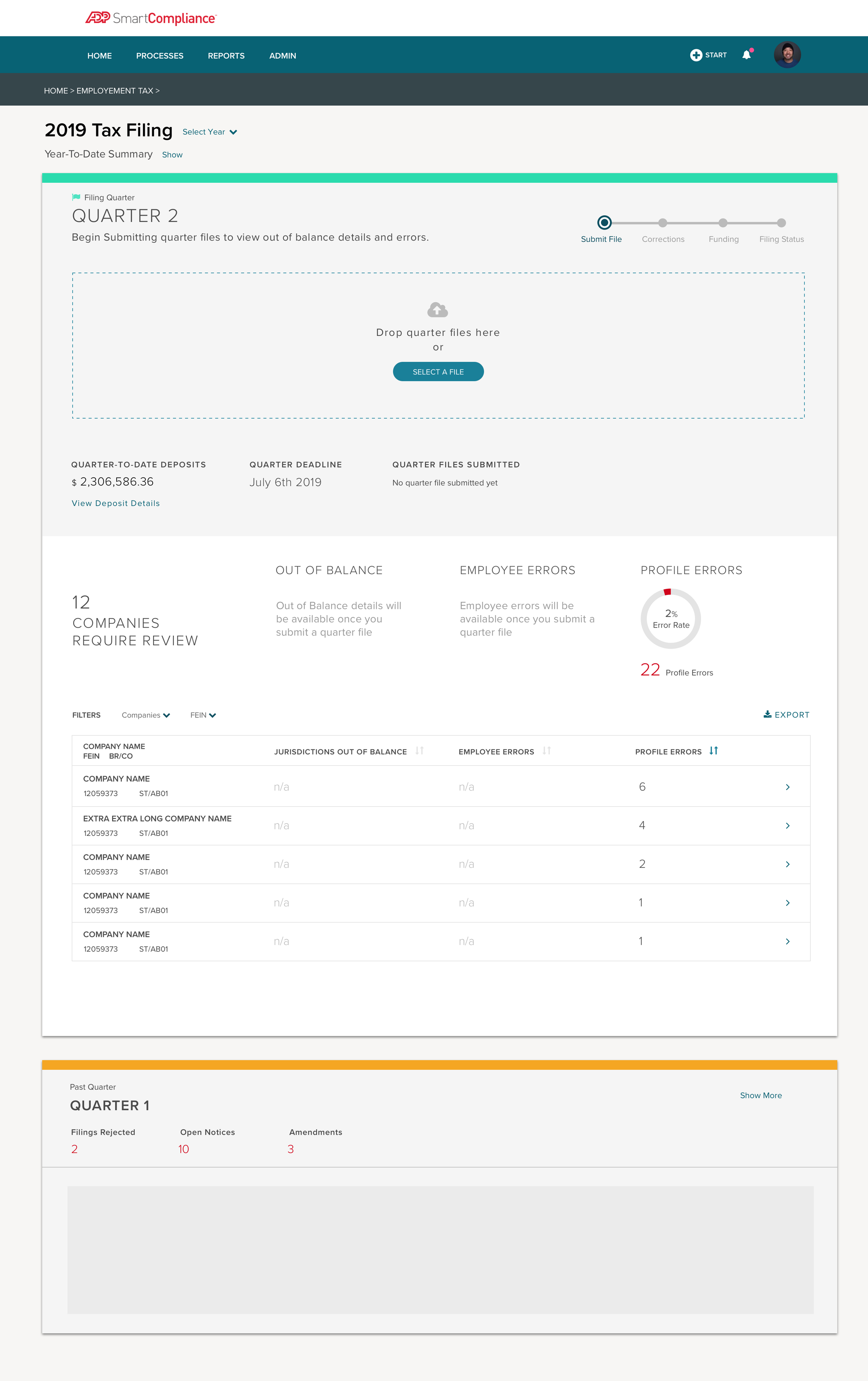The image size is (868, 1381).
Task: Sort by Employee Errors column arrows
Action: 546,751
